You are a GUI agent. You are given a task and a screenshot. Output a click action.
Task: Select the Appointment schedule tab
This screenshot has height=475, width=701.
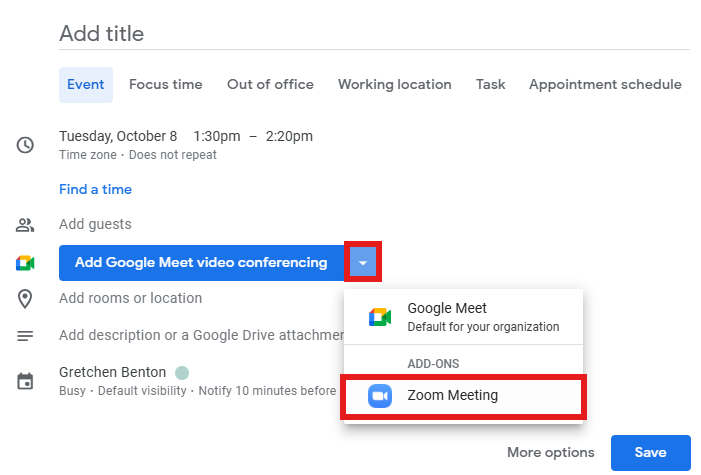tap(605, 85)
